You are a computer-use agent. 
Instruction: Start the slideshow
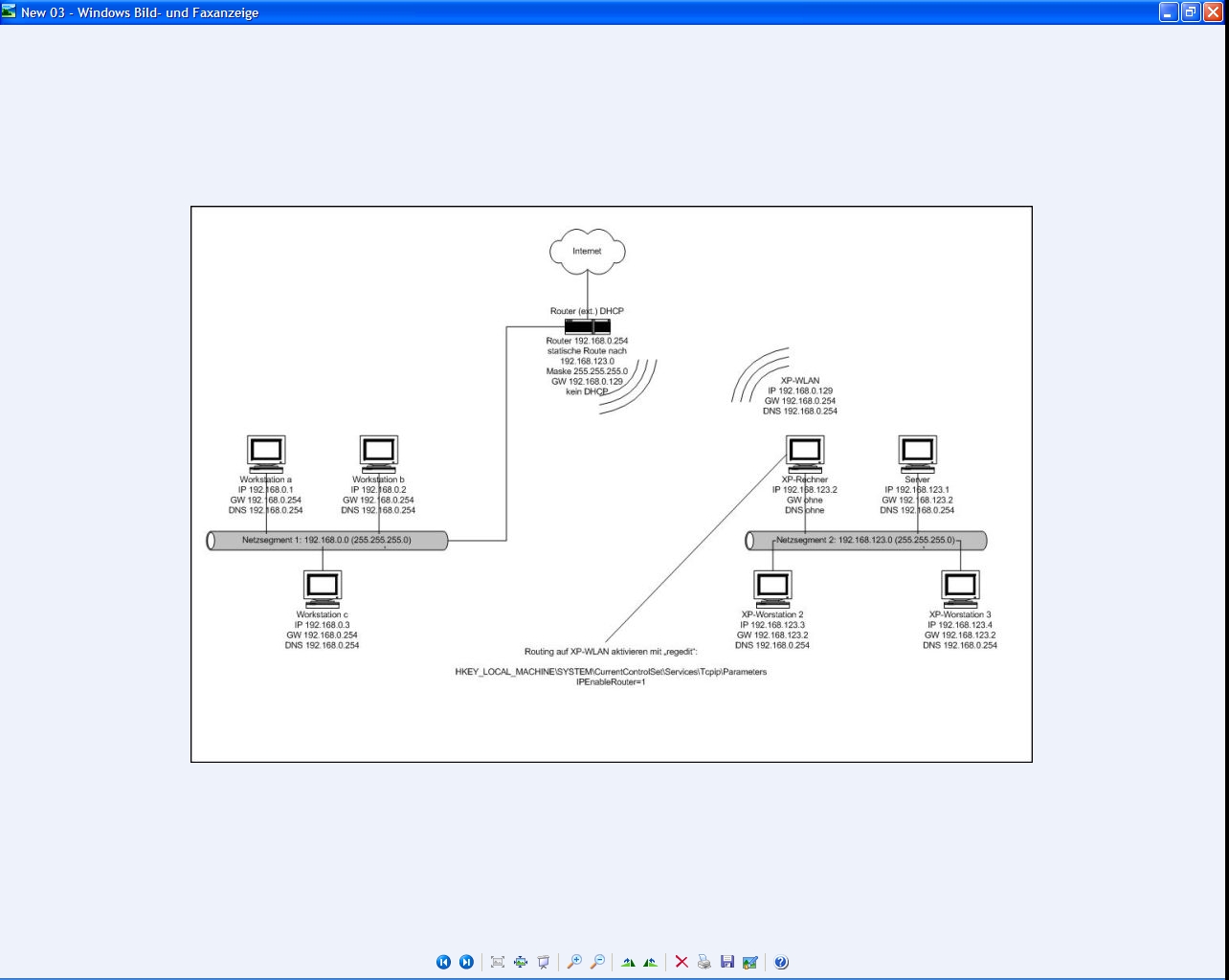(544, 962)
